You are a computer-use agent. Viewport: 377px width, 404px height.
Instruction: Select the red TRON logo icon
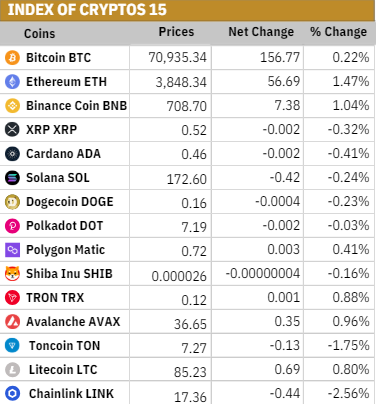[x=12, y=298]
